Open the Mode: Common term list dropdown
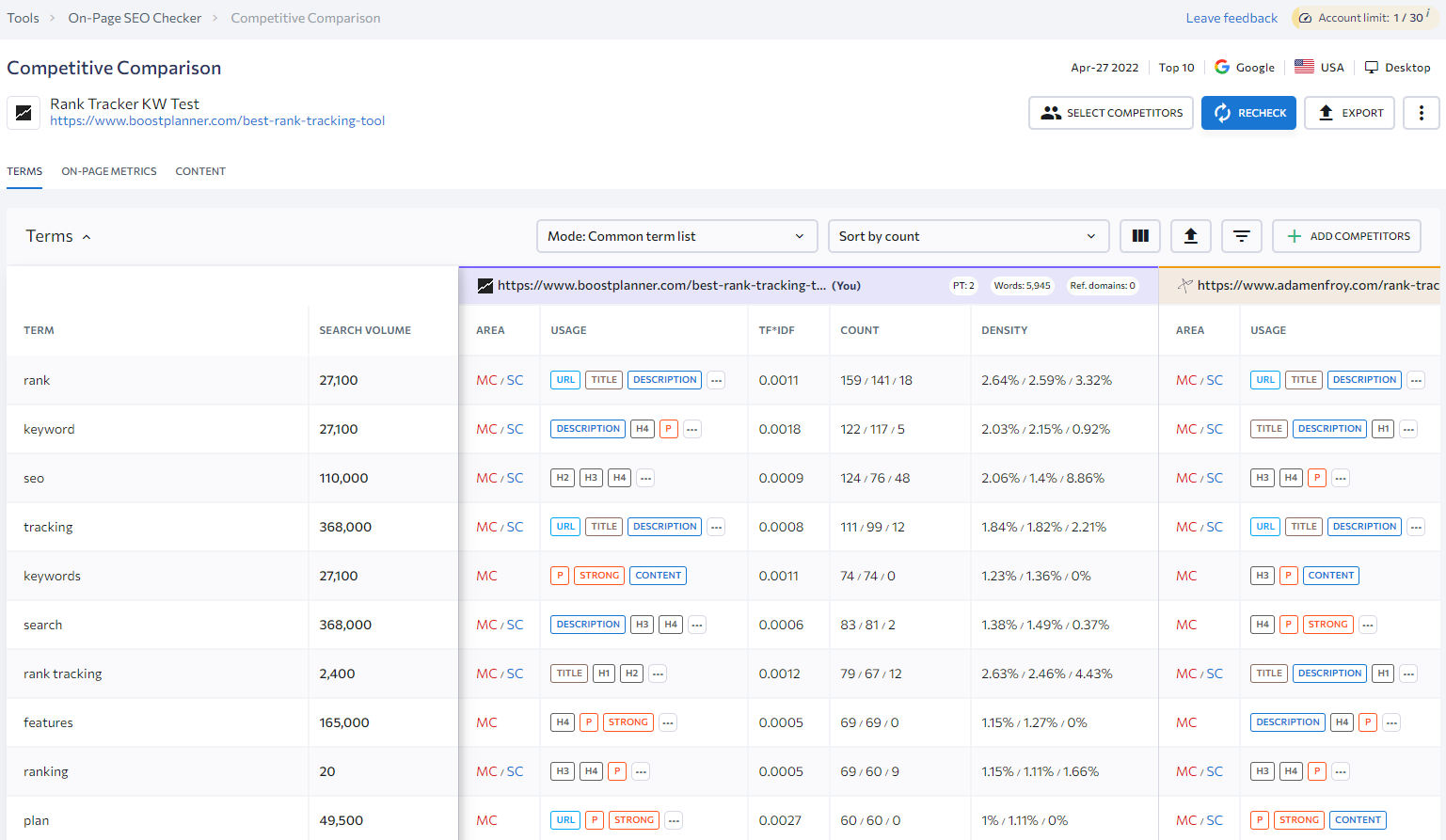 pos(677,236)
